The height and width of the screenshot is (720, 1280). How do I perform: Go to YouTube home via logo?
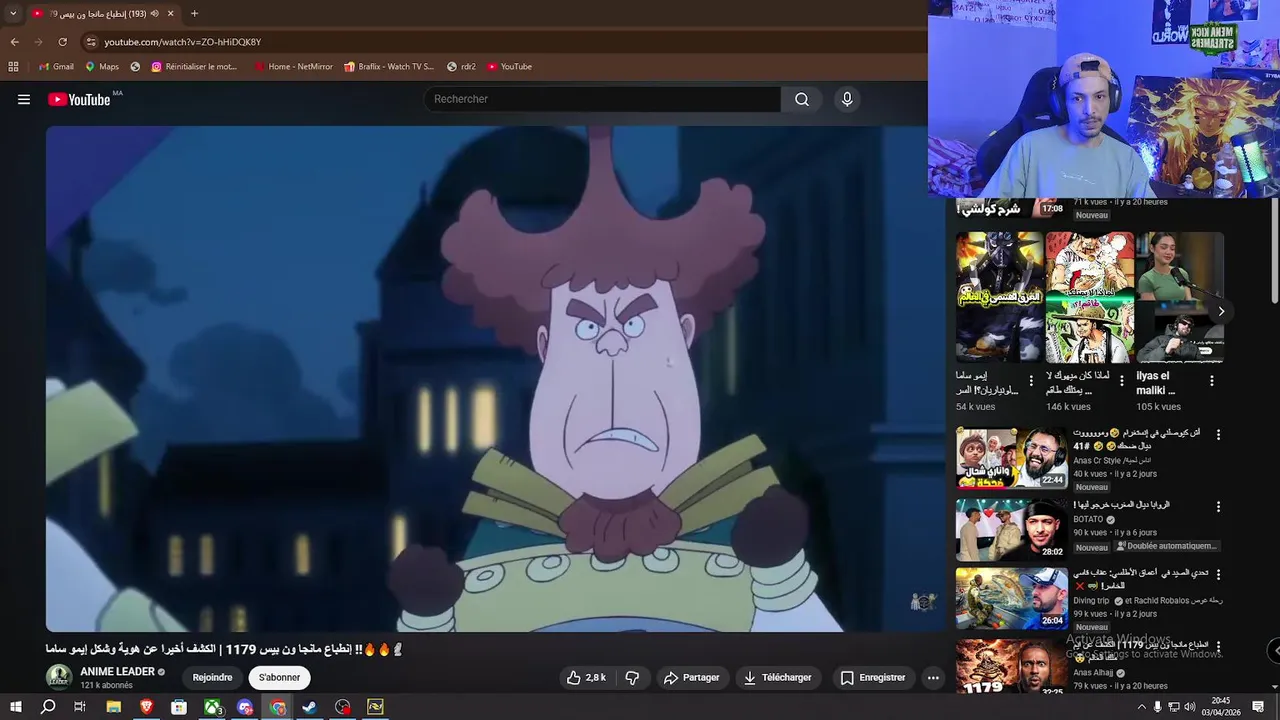(x=79, y=99)
